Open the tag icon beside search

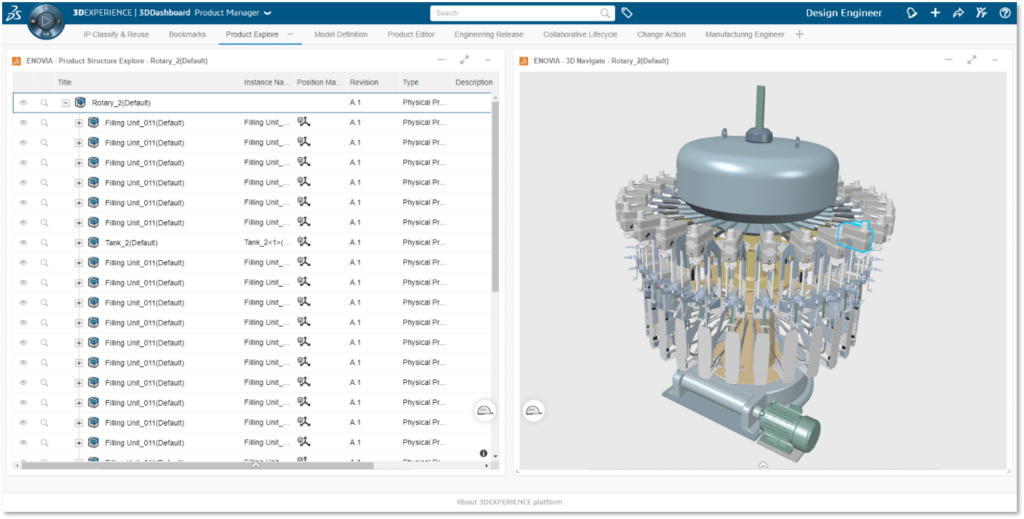(626, 13)
